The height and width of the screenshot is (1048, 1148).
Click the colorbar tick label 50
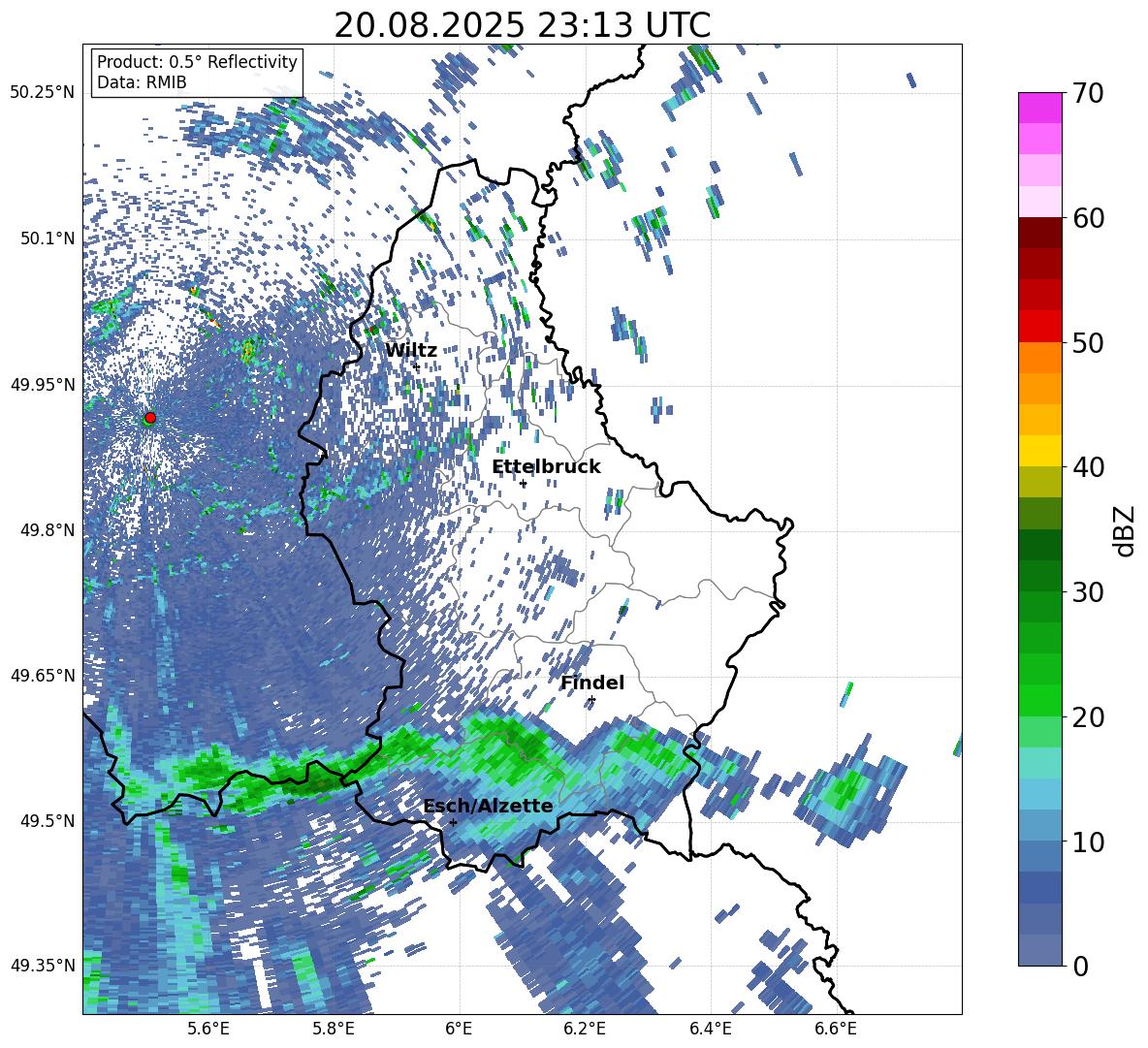coord(1089,342)
